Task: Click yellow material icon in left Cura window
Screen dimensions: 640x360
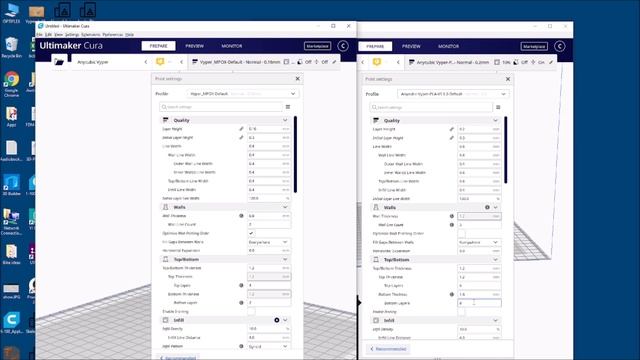Action: tap(160, 62)
